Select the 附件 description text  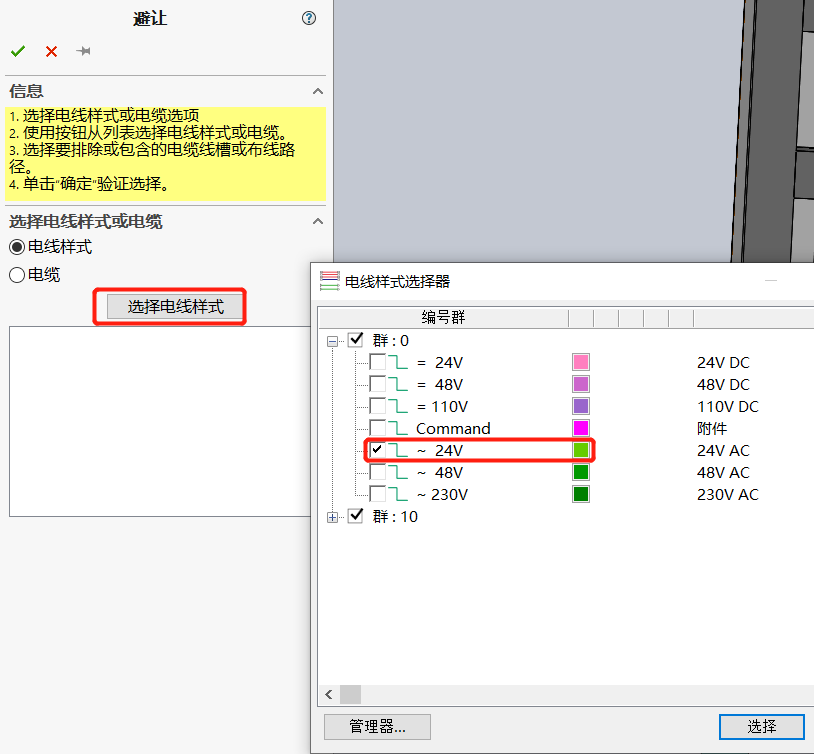click(x=712, y=428)
